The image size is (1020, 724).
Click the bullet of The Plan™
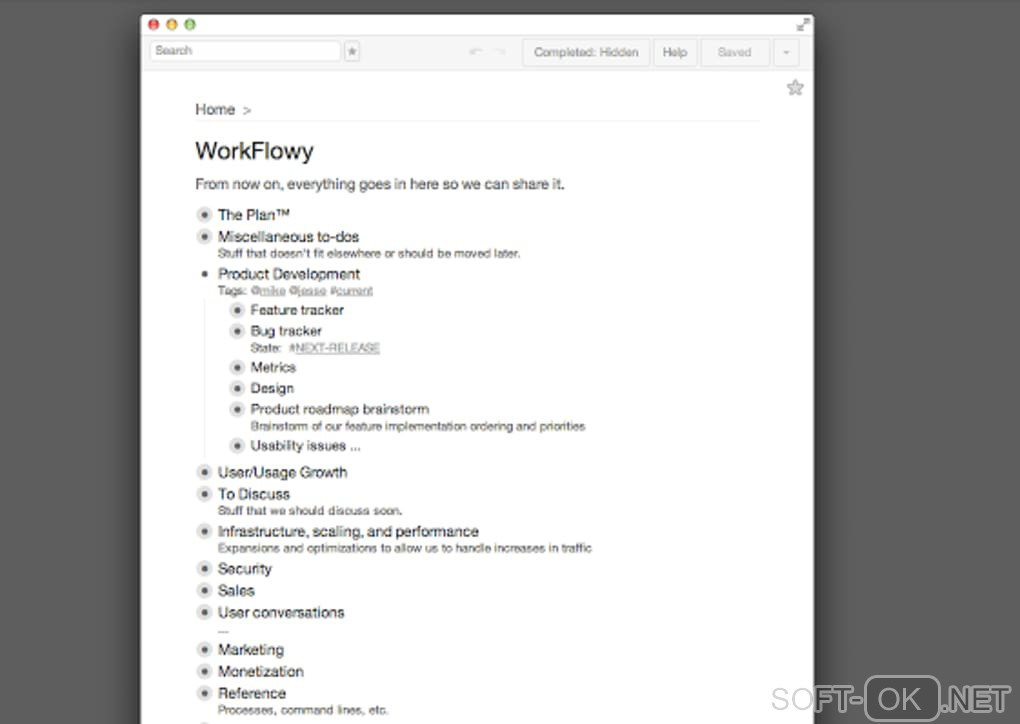coord(204,215)
